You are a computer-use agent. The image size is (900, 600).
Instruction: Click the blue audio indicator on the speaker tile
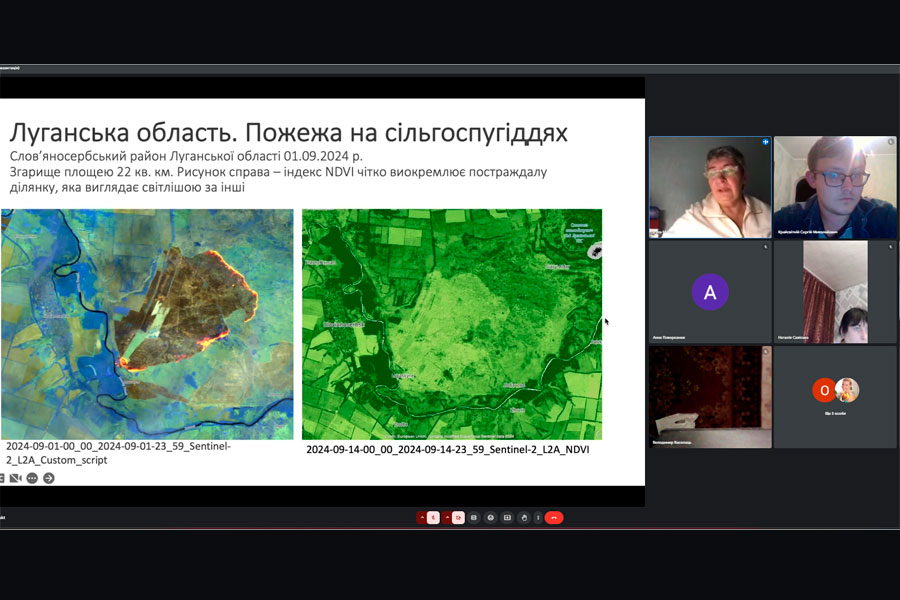[x=765, y=143]
